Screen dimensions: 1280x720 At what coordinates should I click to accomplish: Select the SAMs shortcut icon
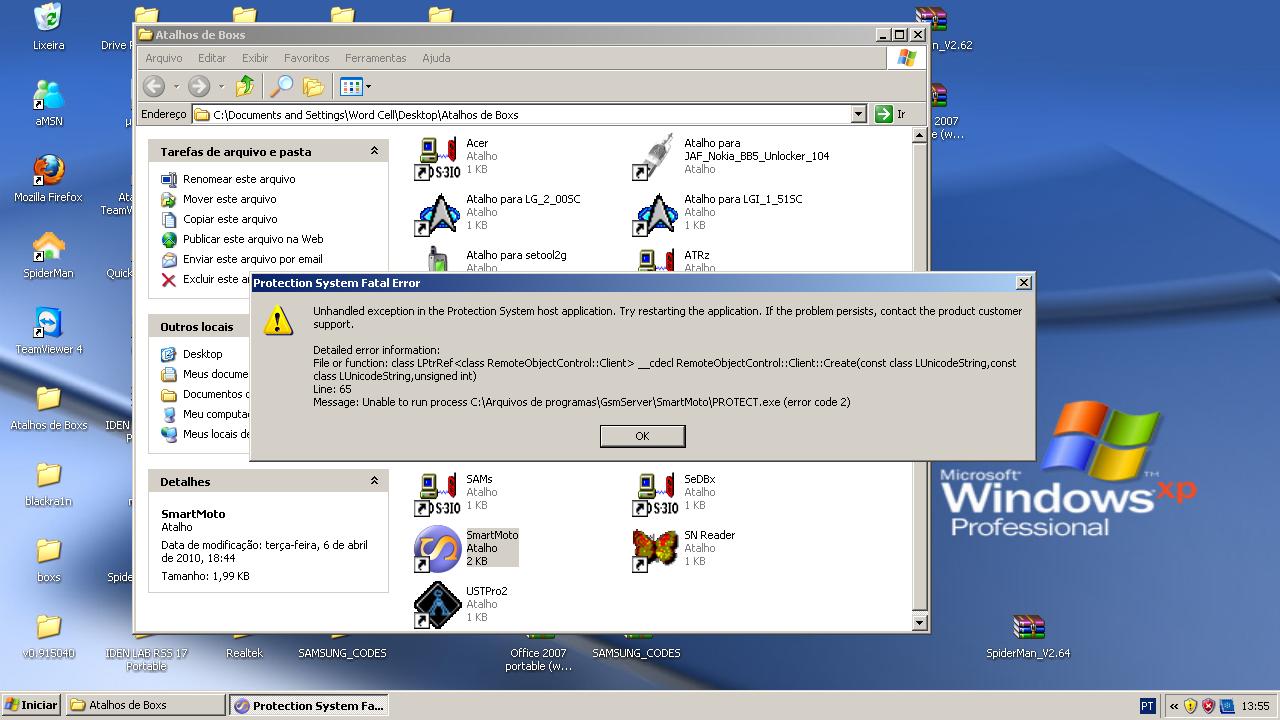point(437,494)
